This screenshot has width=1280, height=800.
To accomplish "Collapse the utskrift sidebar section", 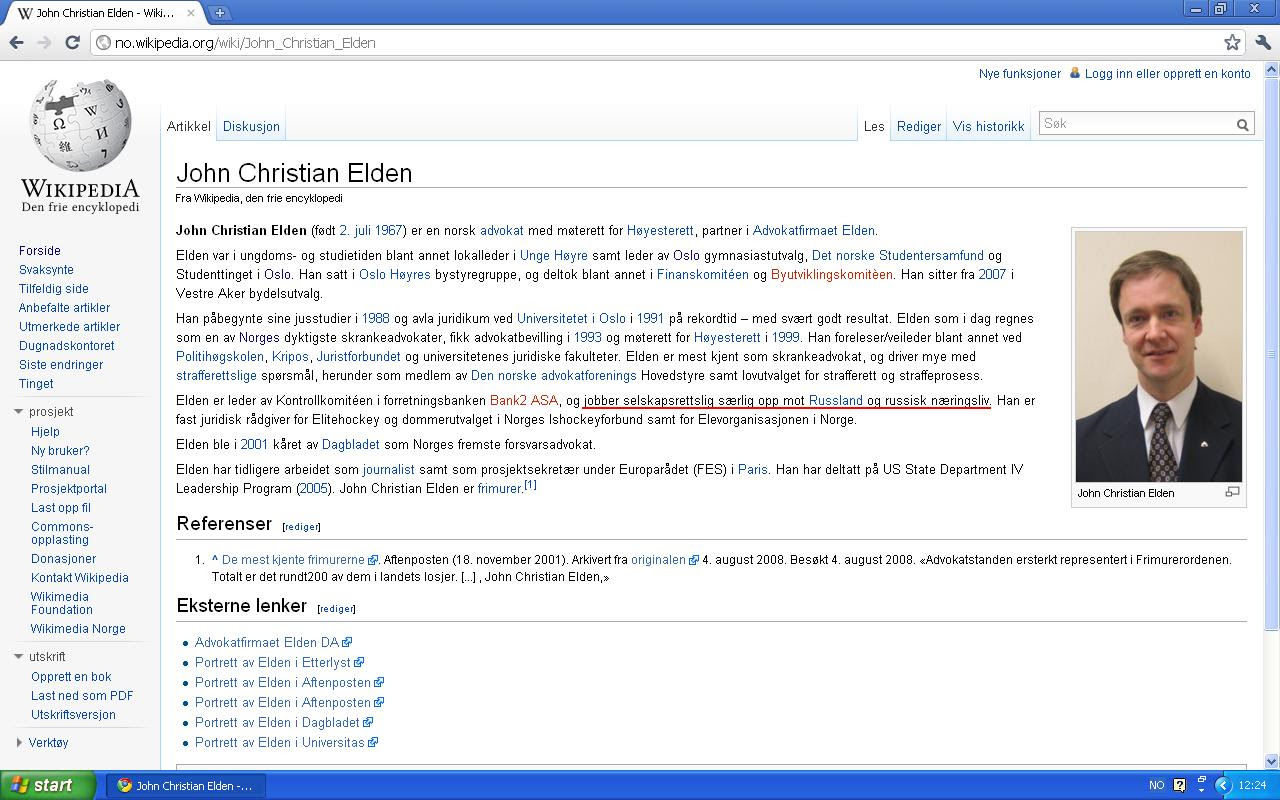I will pos(18,657).
